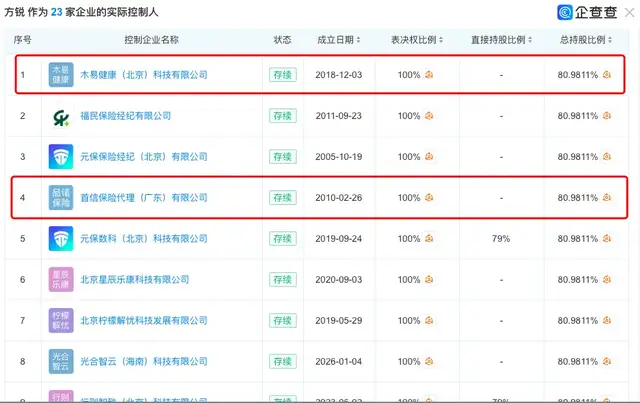This screenshot has width=640, height=403.
Task: Show voting rights chart for 光合智云
Action: (429, 361)
